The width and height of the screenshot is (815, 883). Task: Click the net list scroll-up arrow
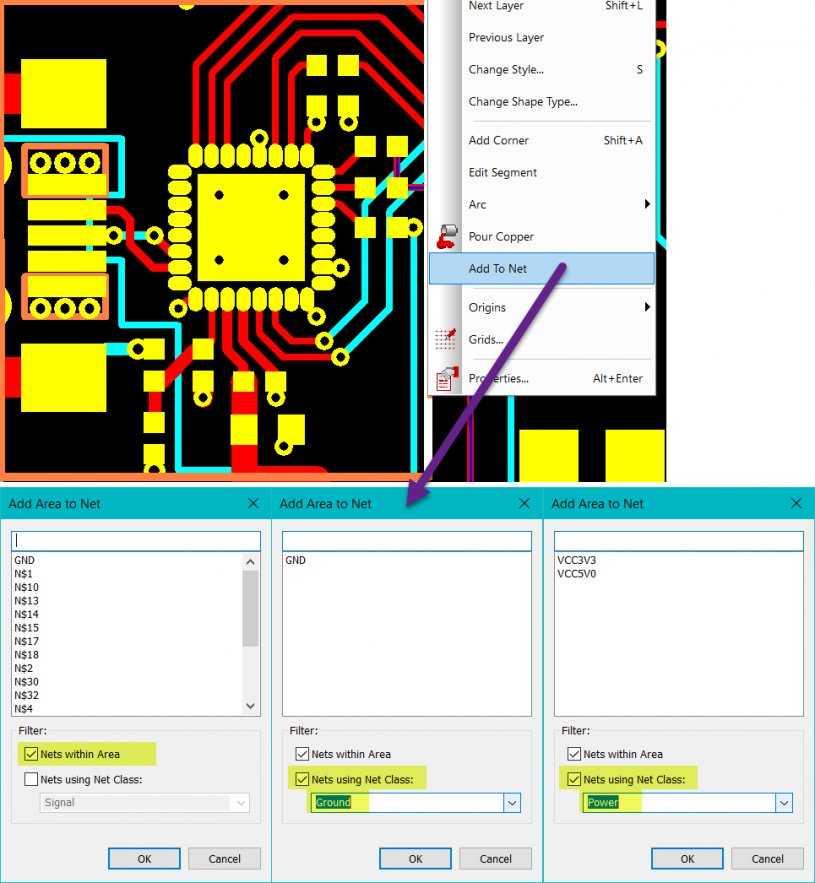251,562
